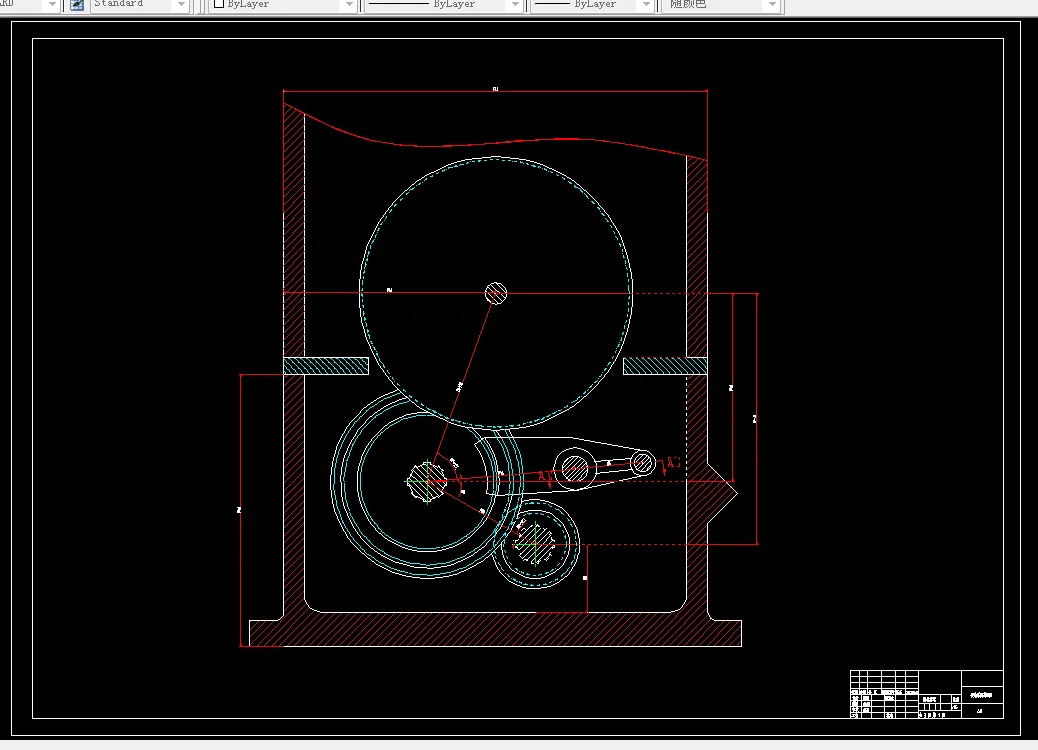
Task: Click the dimension style manager icon
Action: tap(77, 5)
